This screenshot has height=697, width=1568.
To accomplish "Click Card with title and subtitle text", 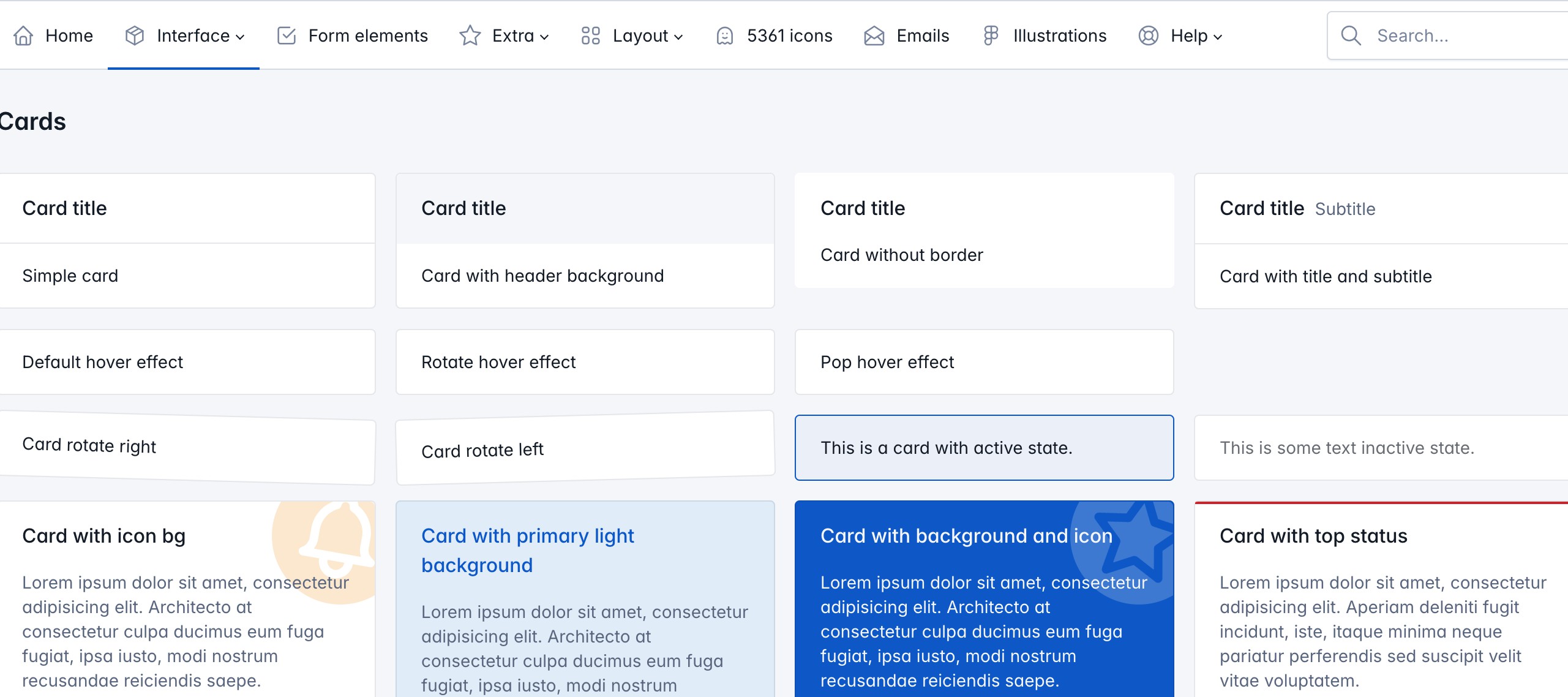I will click(x=1326, y=276).
